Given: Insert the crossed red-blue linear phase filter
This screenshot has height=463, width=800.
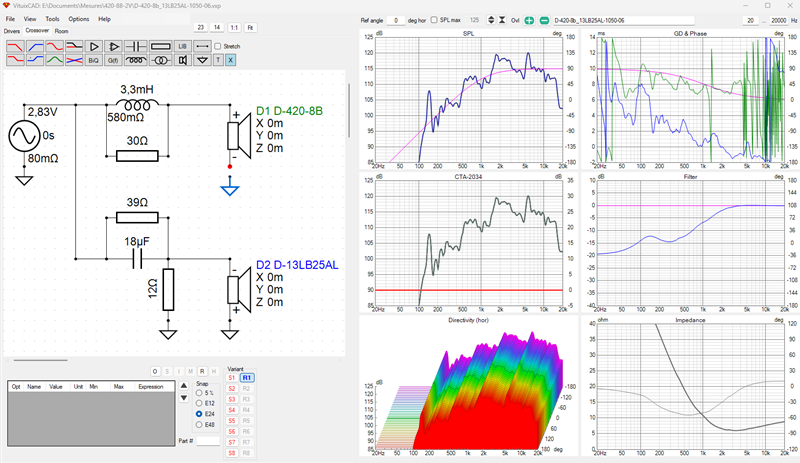Looking at the screenshot, I should pos(74,60).
